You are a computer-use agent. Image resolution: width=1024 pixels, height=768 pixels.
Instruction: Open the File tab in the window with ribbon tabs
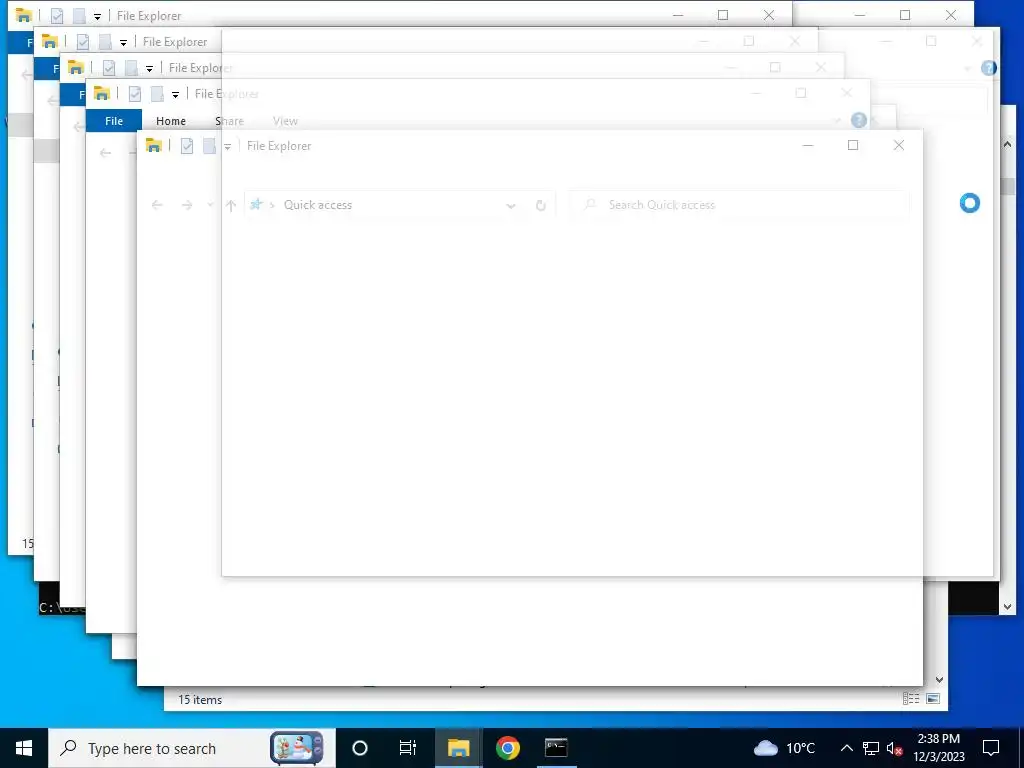114,121
